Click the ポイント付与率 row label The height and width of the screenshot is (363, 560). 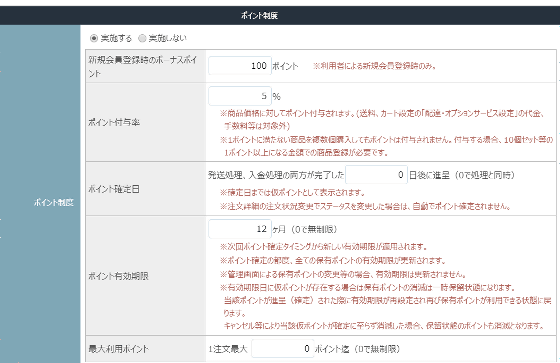pos(114,122)
